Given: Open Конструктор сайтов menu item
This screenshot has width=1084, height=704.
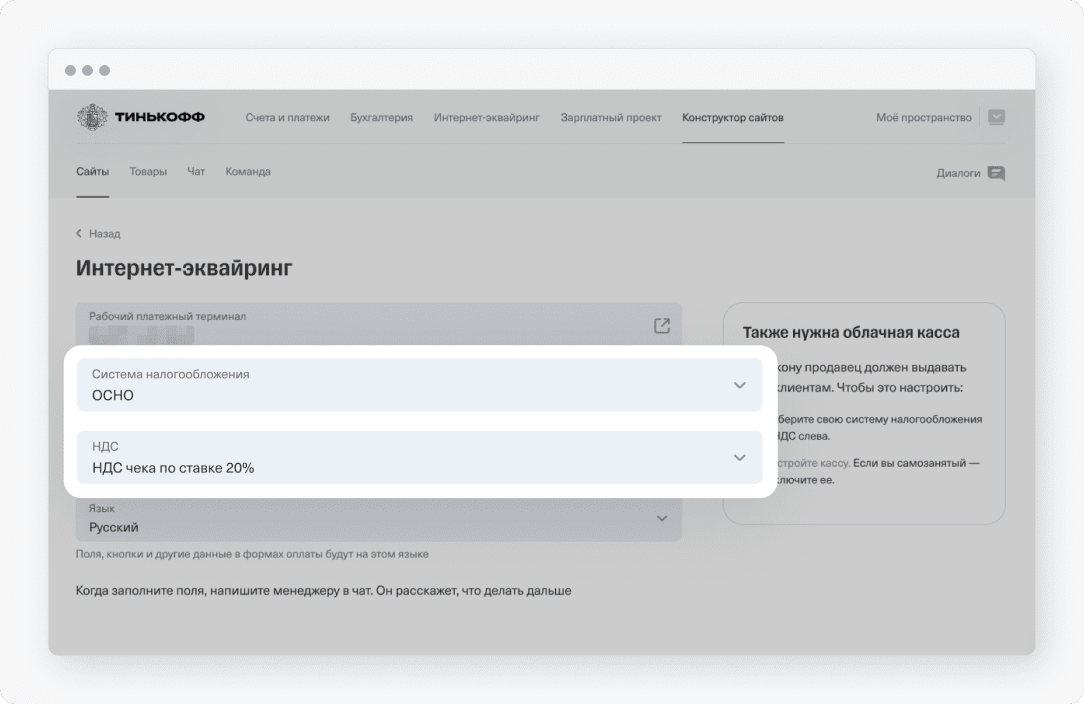Looking at the screenshot, I should [733, 118].
